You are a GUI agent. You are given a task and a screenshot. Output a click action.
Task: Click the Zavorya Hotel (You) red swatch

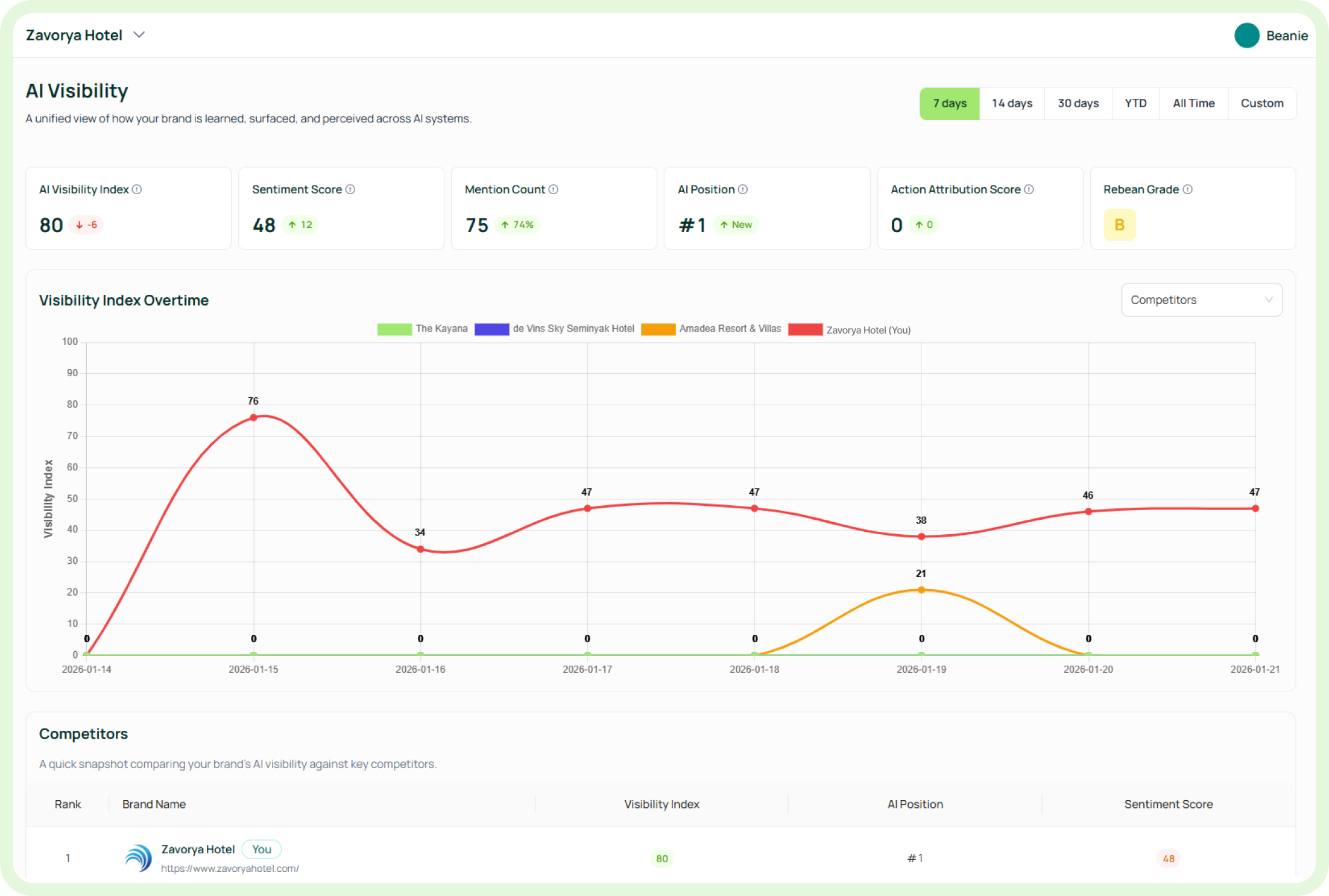(x=805, y=330)
